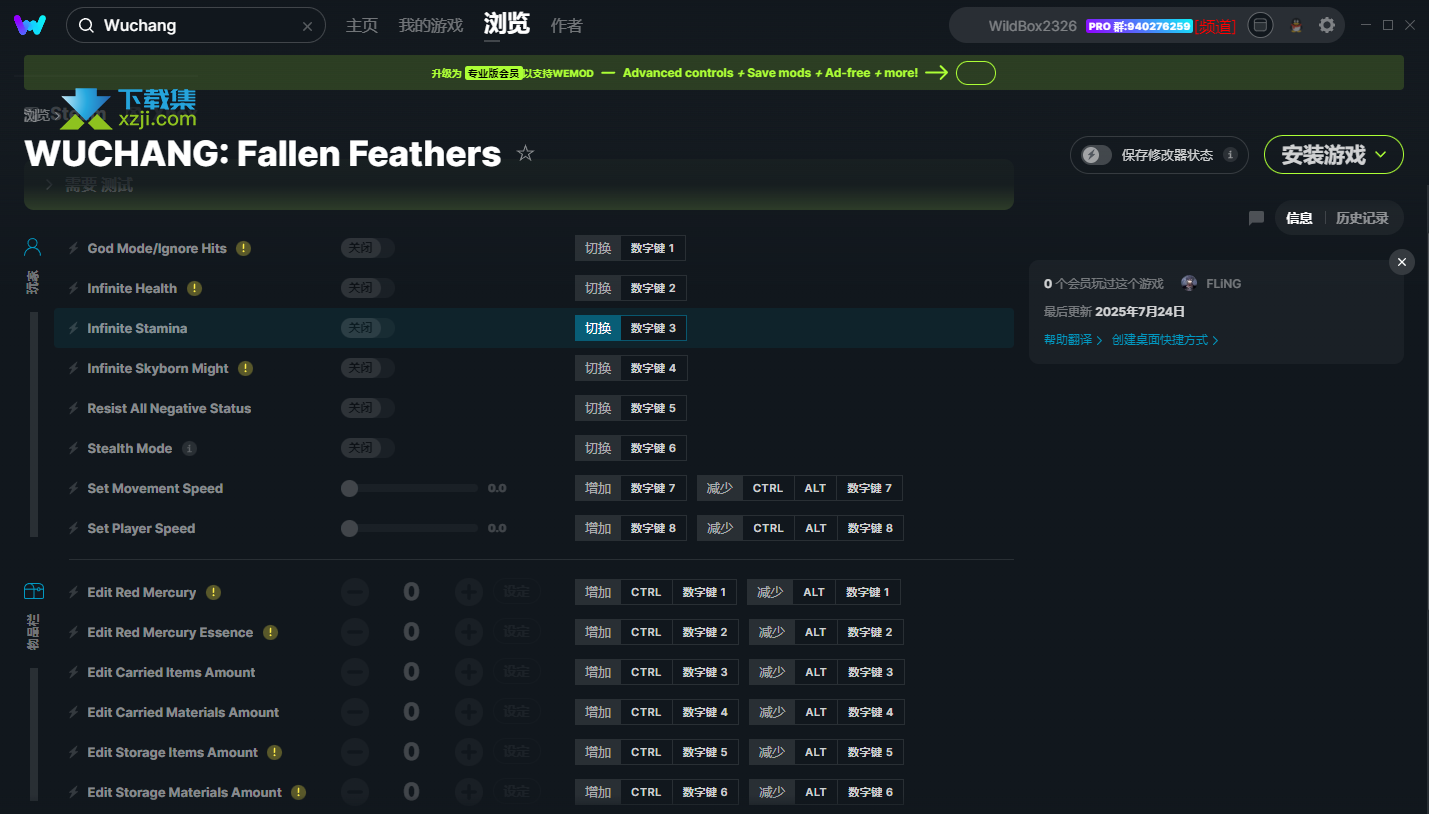Click the info icon beside 保存修改器状态
This screenshot has width=1429, height=814.
click(1230, 155)
